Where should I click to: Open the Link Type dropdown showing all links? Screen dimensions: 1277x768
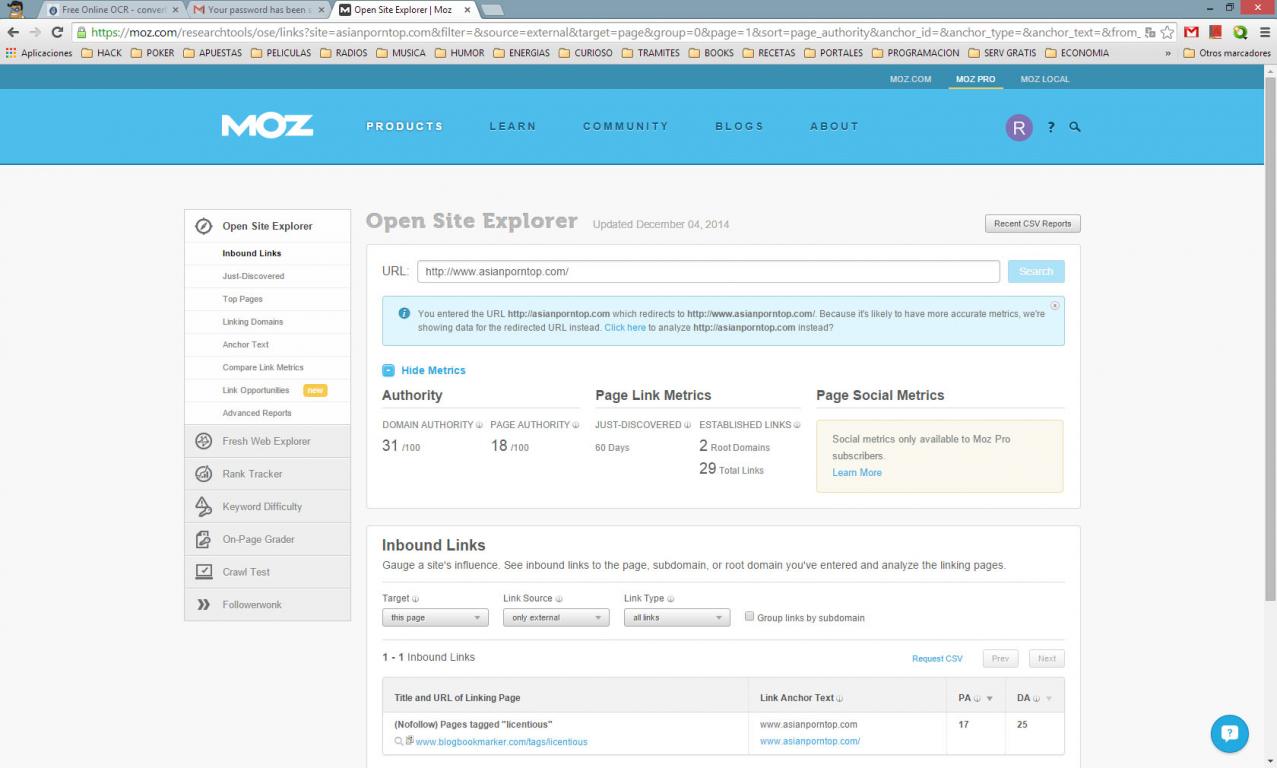tap(677, 618)
